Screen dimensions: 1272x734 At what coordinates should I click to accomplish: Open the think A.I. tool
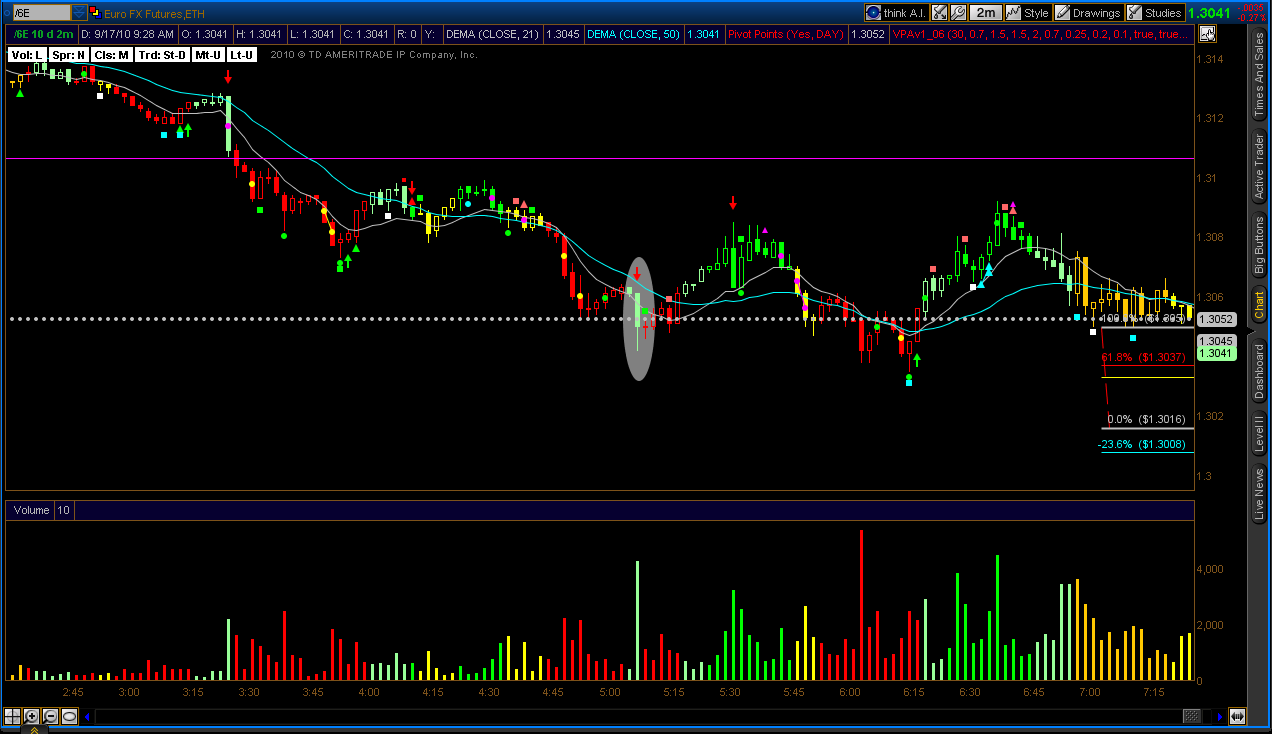point(897,13)
